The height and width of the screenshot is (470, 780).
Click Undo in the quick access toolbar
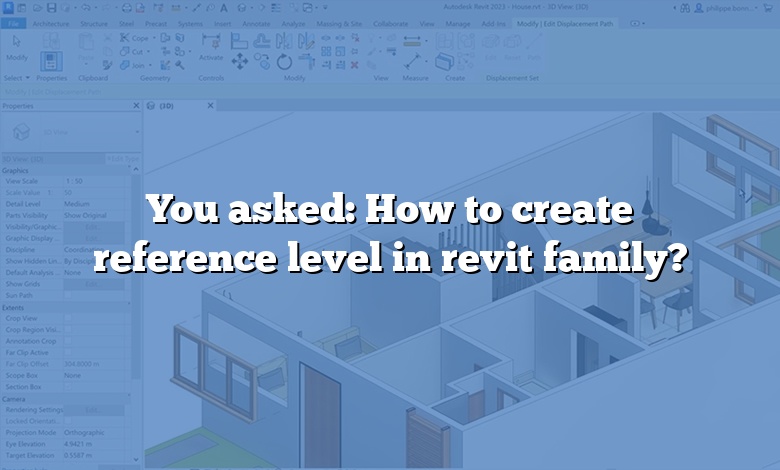tap(86, 8)
